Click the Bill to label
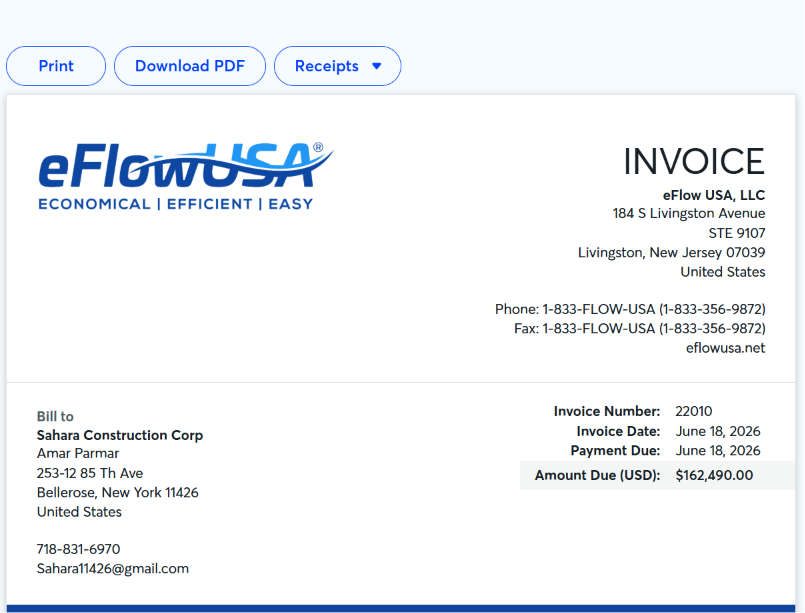This screenshot has height=613, width=805. point(55,416)
